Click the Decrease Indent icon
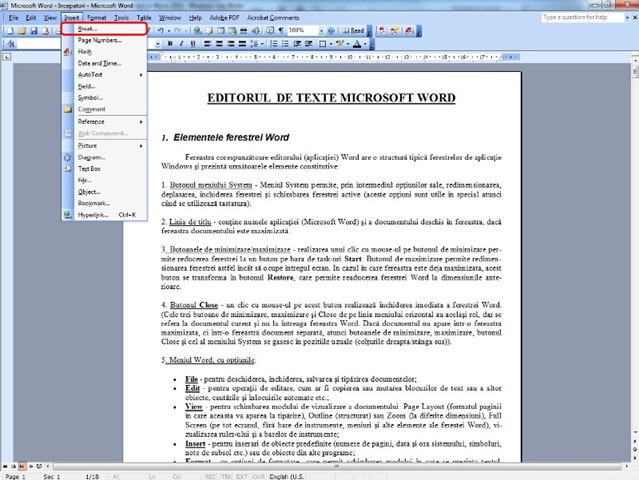Screen dimensions: 639x480 click(x=297, y=44)
